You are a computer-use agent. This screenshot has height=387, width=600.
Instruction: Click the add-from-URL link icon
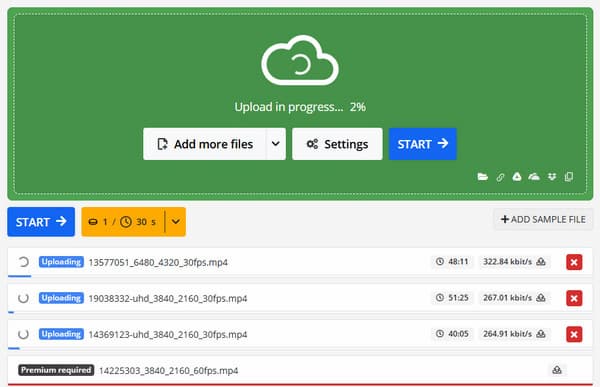point(500,177)
